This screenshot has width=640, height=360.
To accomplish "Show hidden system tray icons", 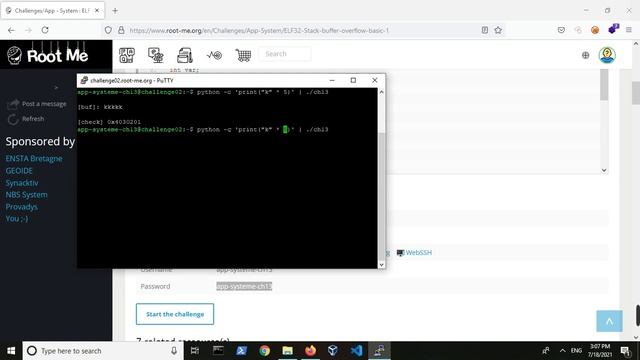I will [x=562, y=351].
